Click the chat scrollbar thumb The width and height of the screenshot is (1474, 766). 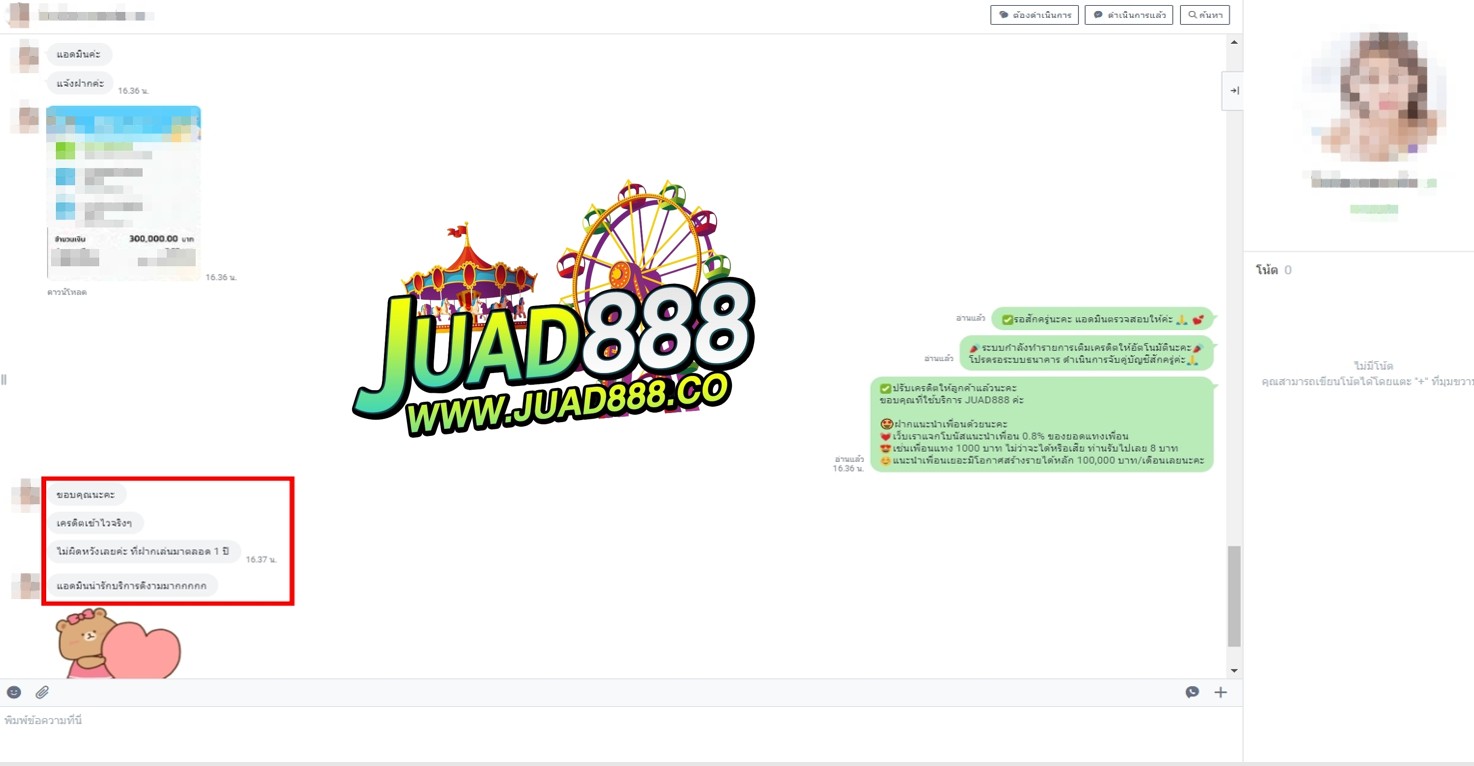[x=1234, y=595]
